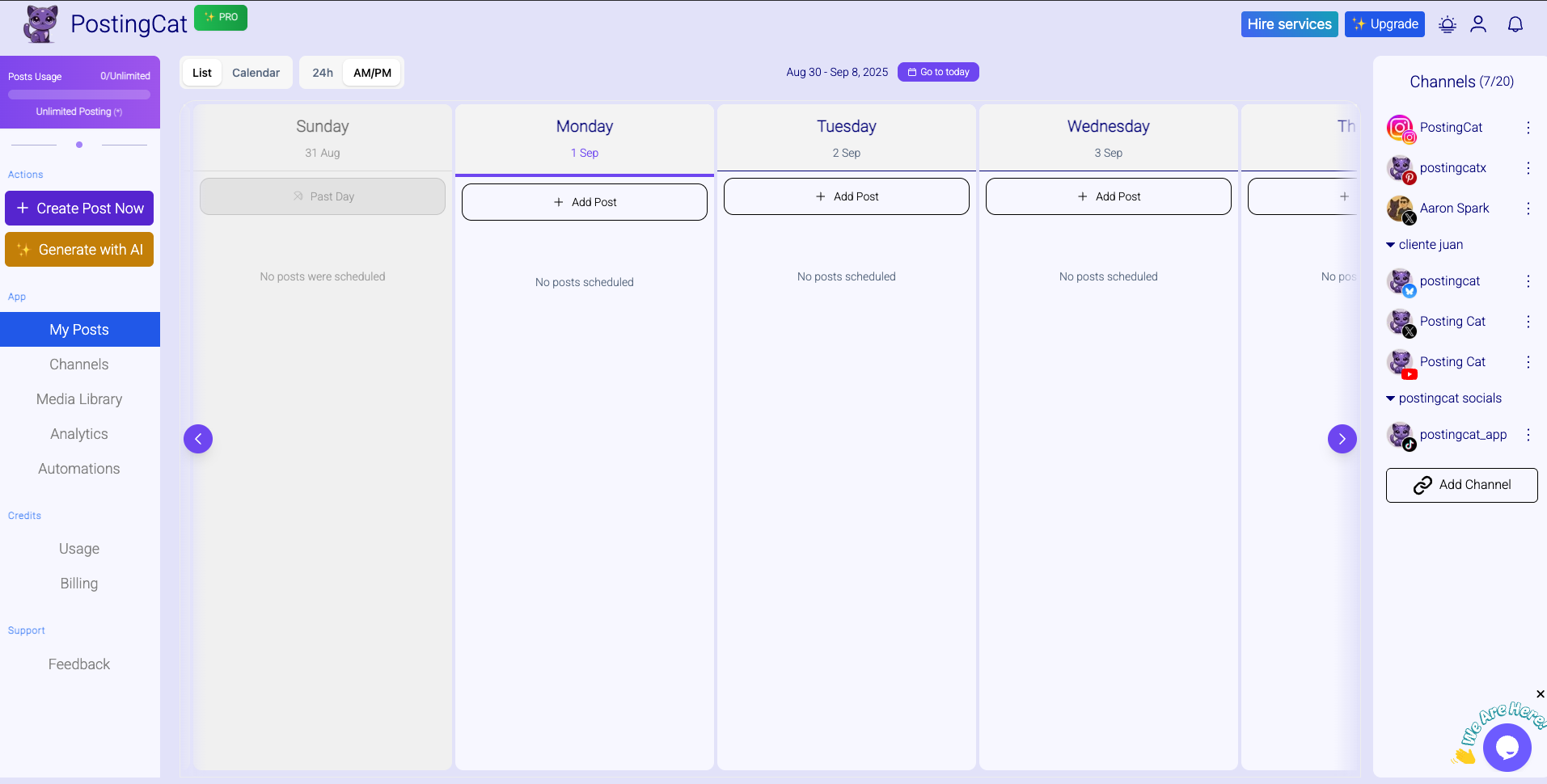Add post on Tuesday 2 Sep

847,196
